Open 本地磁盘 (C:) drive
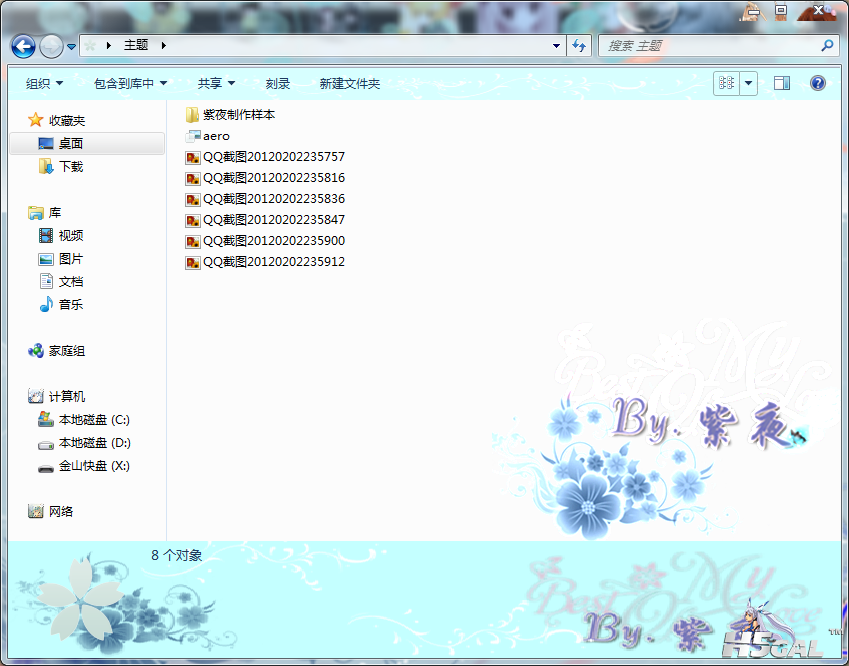 (93, 420)
